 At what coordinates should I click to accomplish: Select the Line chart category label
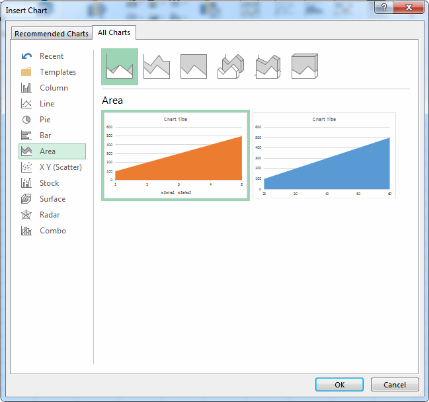(47, 104)
